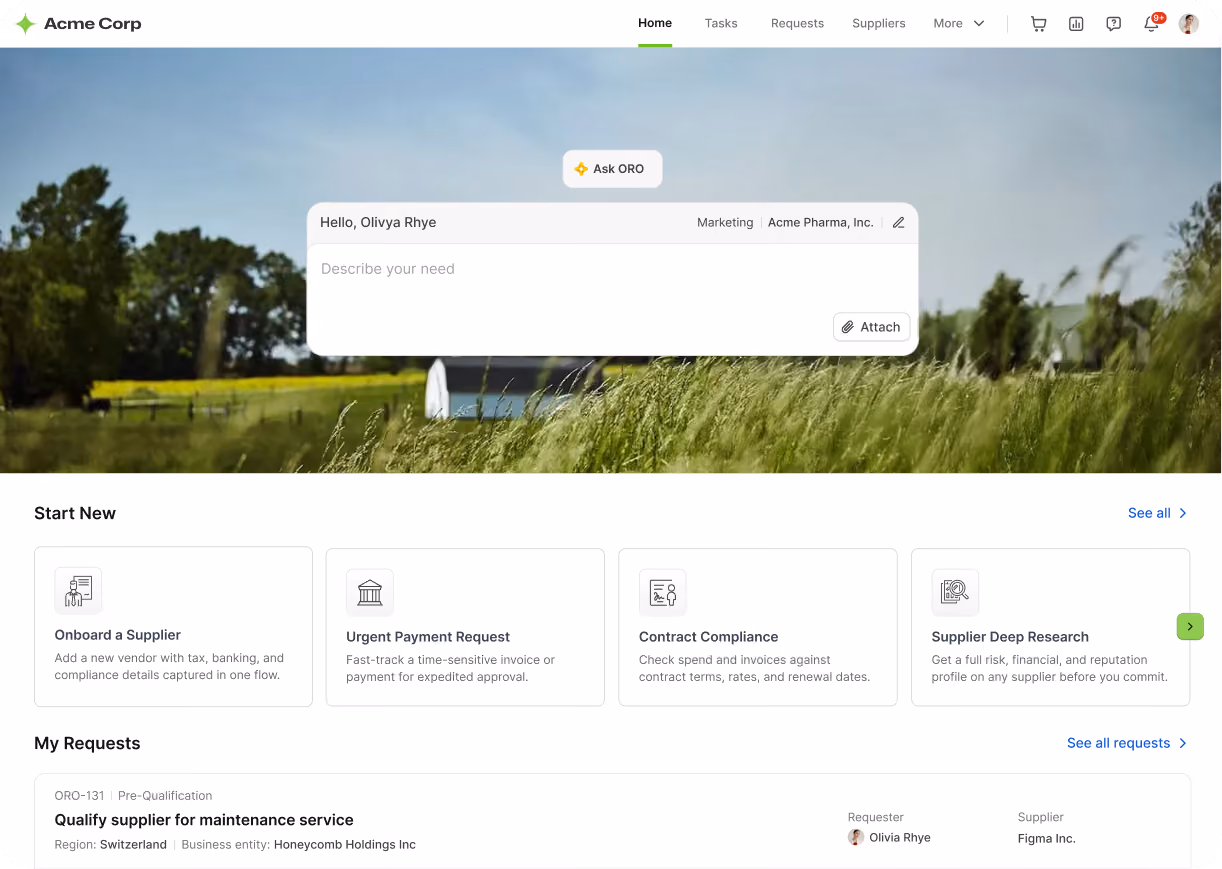Click the Acme Pharma, Inc. entity label

(821, 223)
